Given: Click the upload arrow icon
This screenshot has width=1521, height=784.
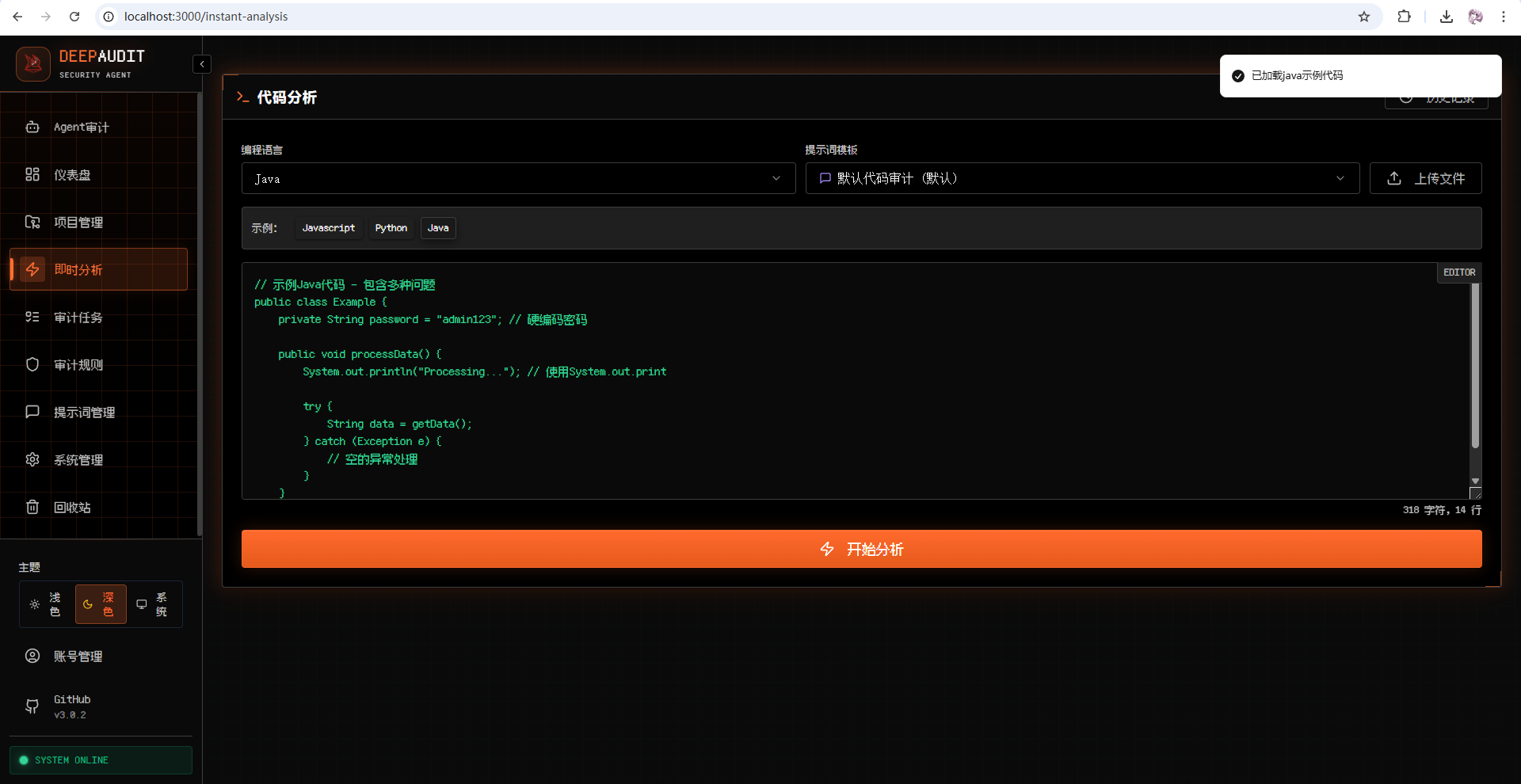Looking at the screenshot, I should click(x=1394, y=178).
